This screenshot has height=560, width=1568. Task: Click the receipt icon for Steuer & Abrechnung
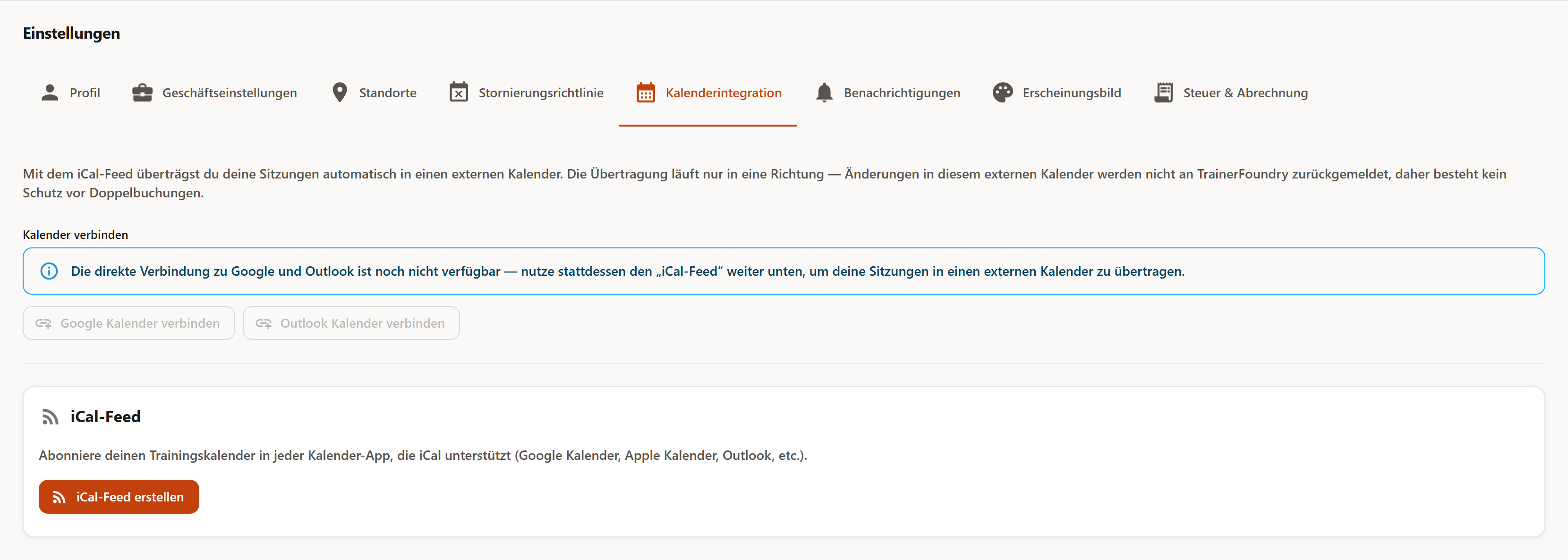1163,93
